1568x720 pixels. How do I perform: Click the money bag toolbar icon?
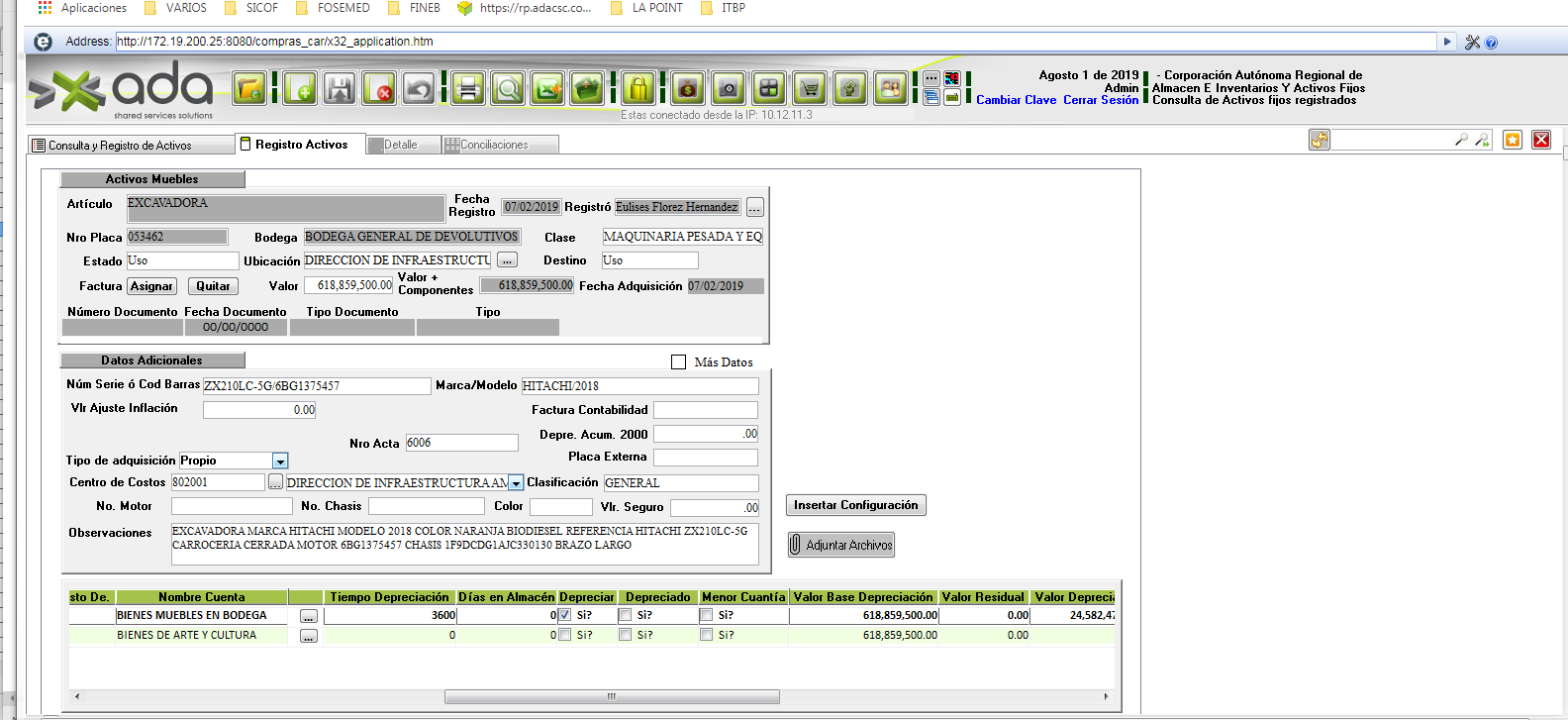point(688,89)
